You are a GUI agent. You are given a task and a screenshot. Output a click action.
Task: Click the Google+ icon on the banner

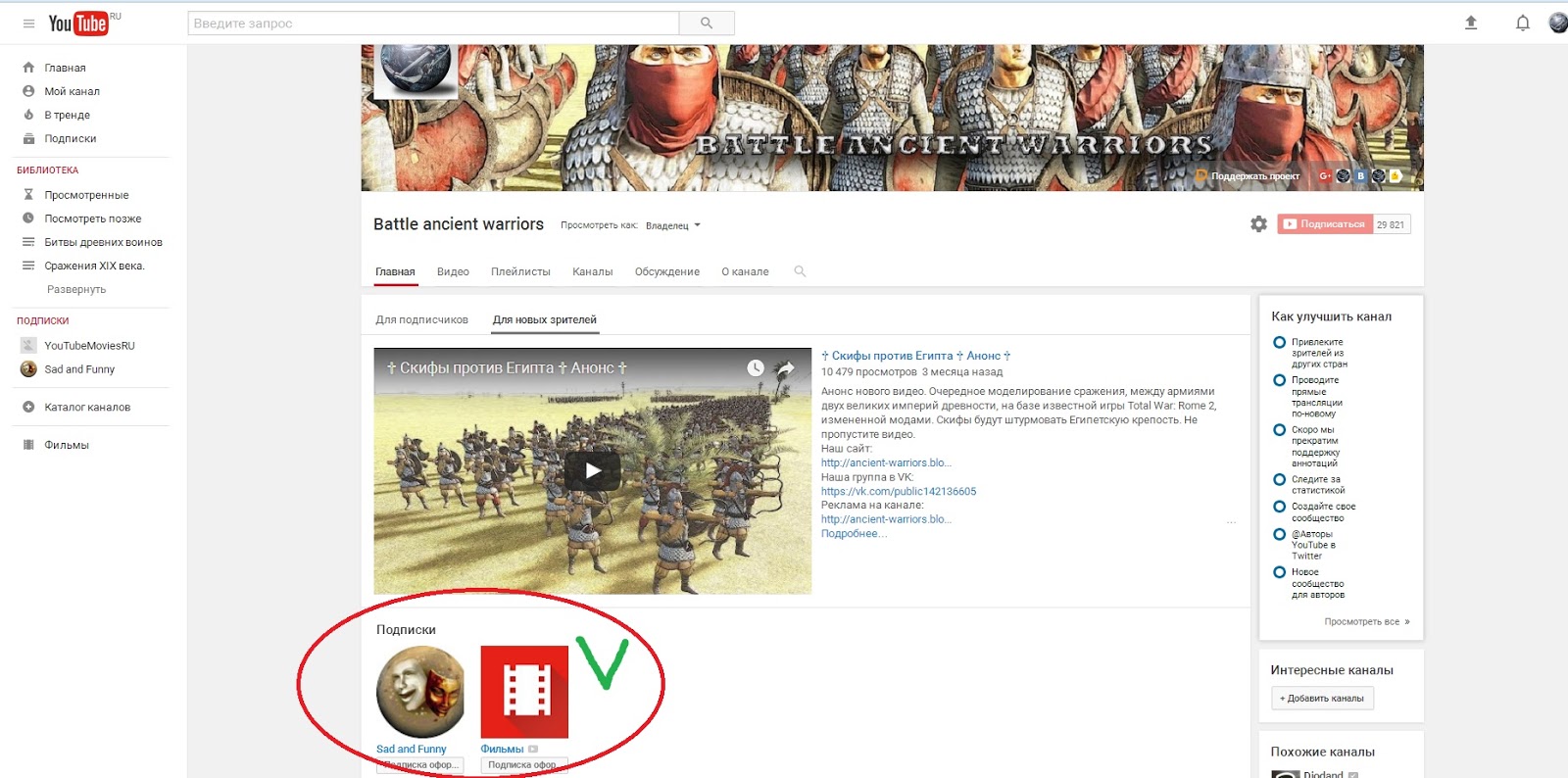pyautogui.click(x=1325, y=176)
